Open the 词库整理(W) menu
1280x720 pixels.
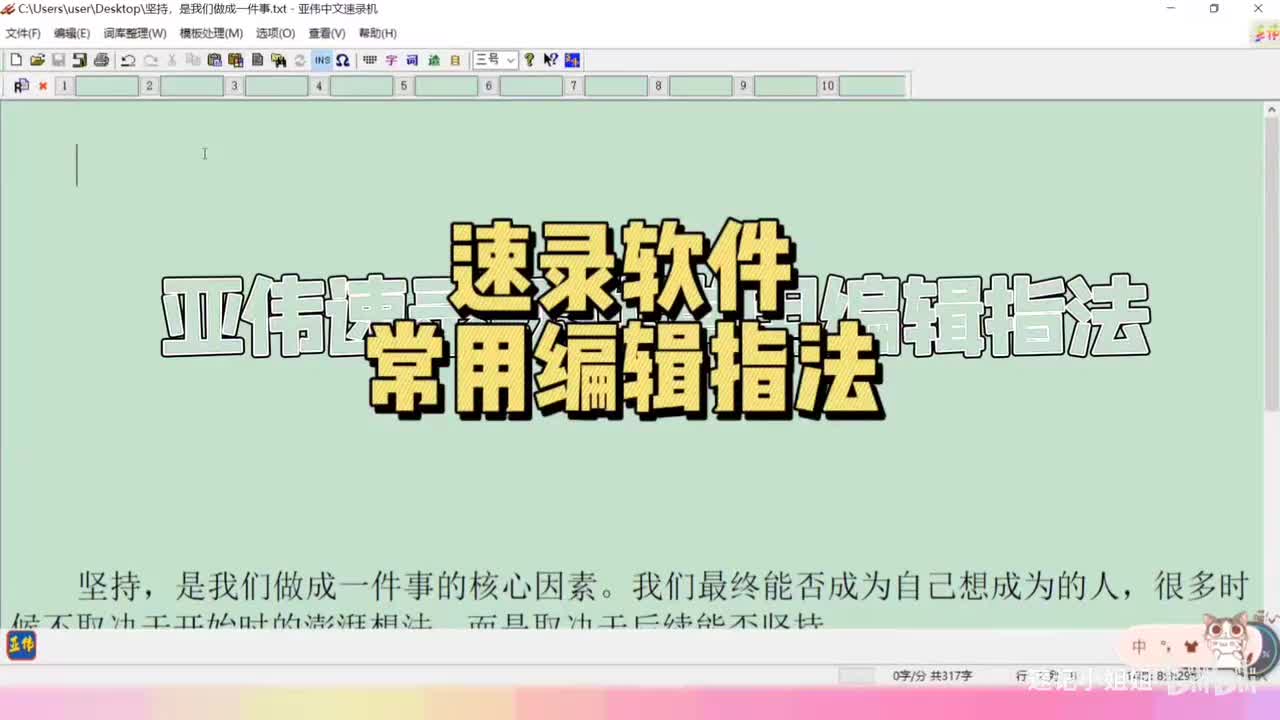[135, 33]
